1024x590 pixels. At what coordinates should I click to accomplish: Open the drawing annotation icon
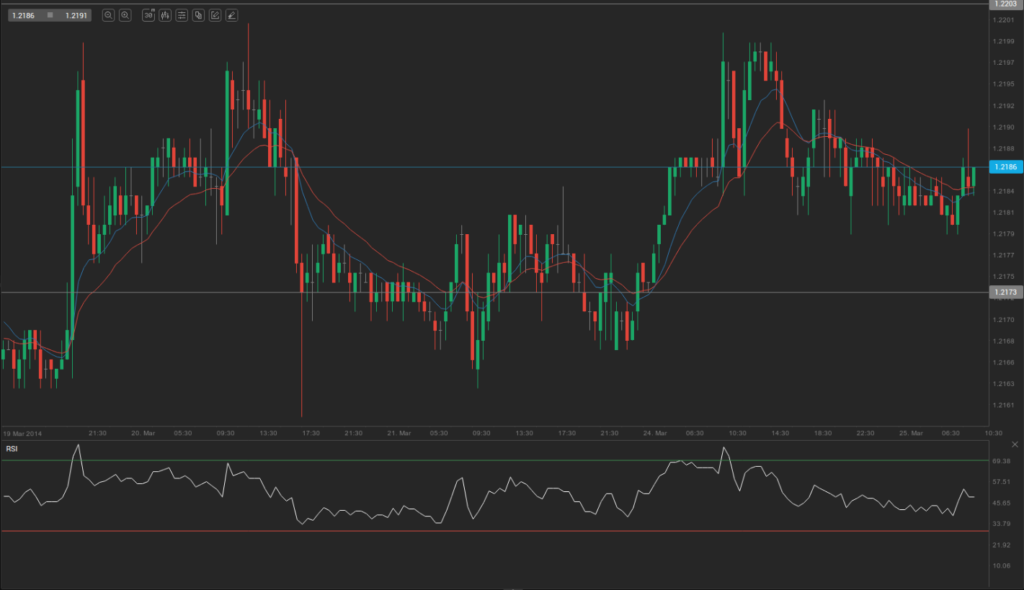216,15
